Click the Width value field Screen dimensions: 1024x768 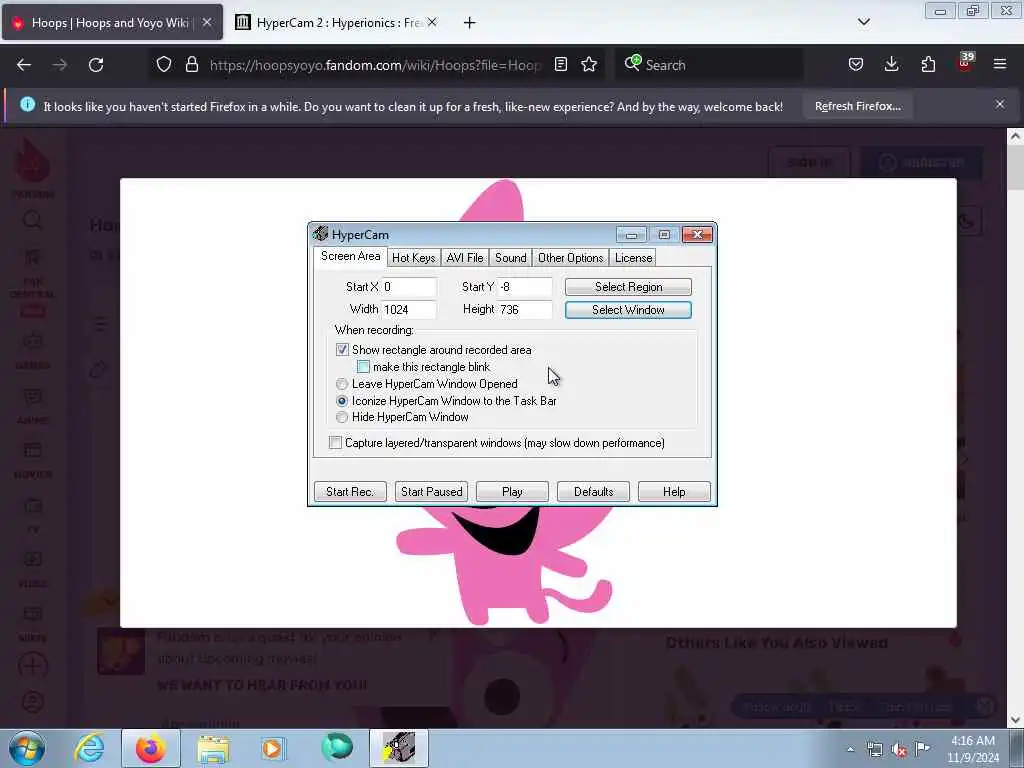(409, 310)
